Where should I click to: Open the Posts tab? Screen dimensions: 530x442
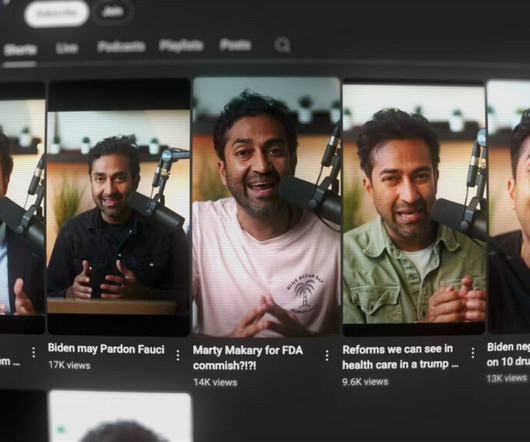[236, 45]
